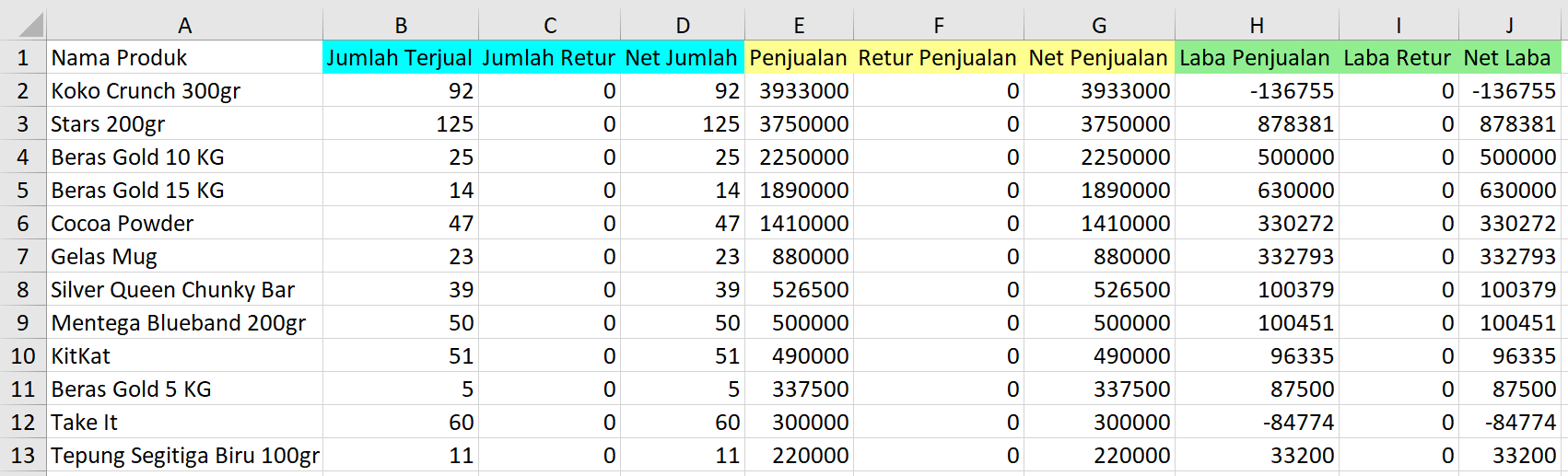The width and height of the screenshot is (1568, 476).
Task: Select the green Laba Penjualan header cell
Action: click(x=1256, y=58)
